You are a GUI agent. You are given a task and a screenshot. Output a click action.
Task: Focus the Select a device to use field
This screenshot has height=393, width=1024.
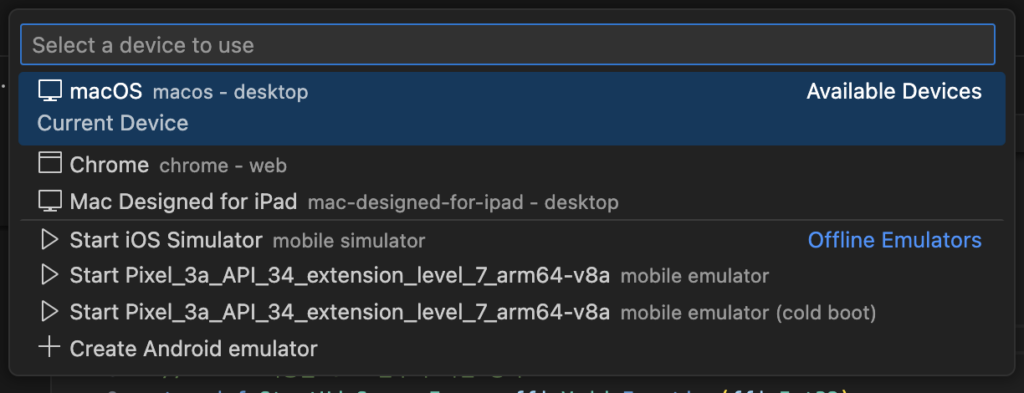(507, 44)
